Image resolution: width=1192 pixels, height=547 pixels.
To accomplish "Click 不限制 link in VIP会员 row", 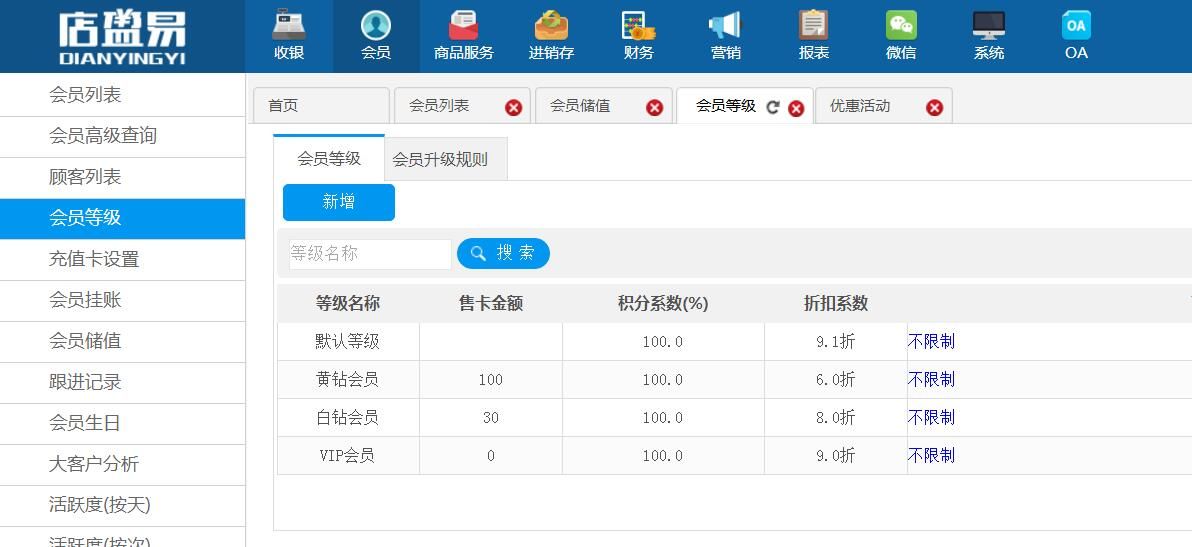I will (x=931, y=456).
